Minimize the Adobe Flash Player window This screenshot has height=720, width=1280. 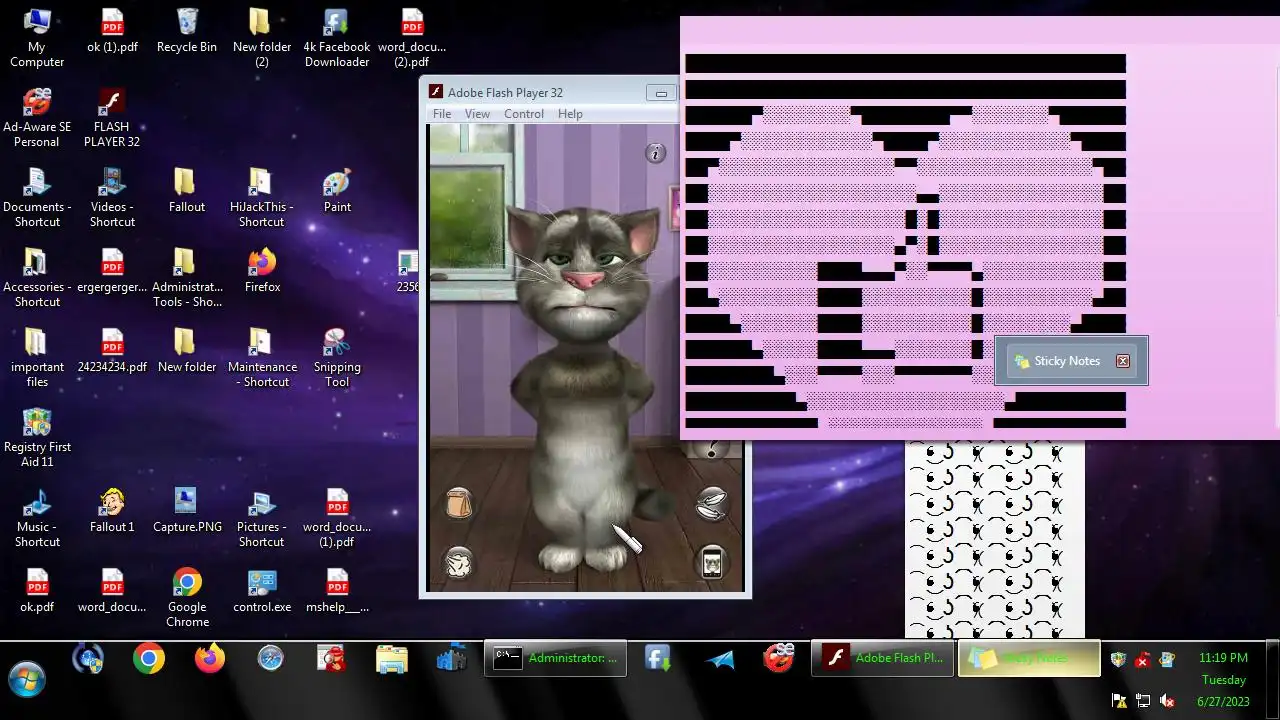coord(661,93)
